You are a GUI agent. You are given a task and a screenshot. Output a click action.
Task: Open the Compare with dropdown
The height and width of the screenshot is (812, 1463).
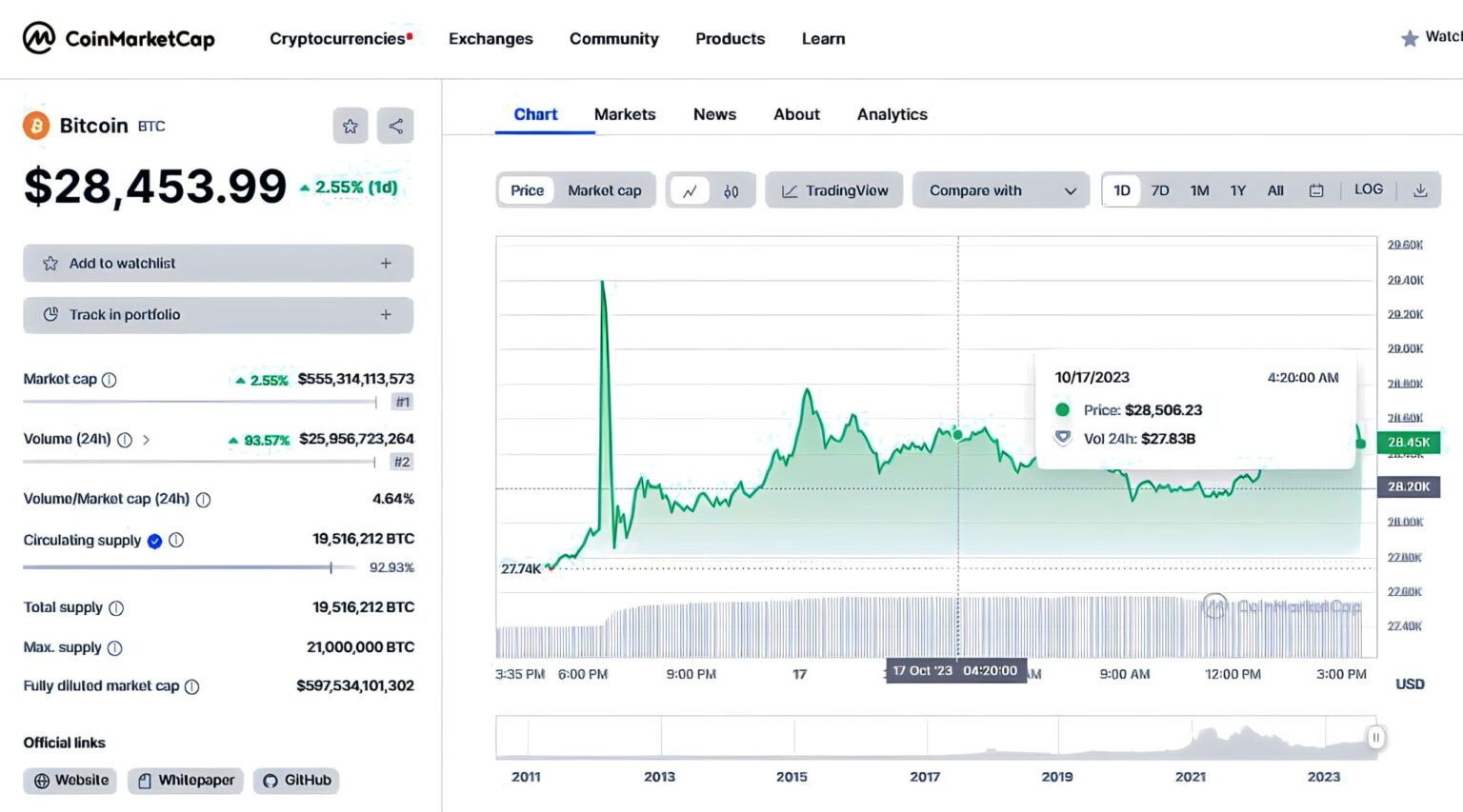tap(1001, 190)
